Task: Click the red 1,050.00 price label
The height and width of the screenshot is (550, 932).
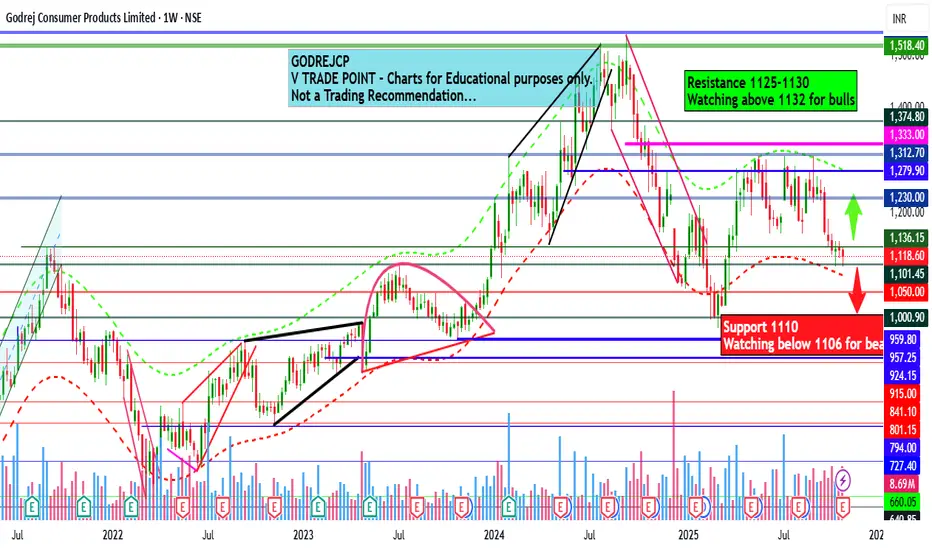Action: (906, 292)
